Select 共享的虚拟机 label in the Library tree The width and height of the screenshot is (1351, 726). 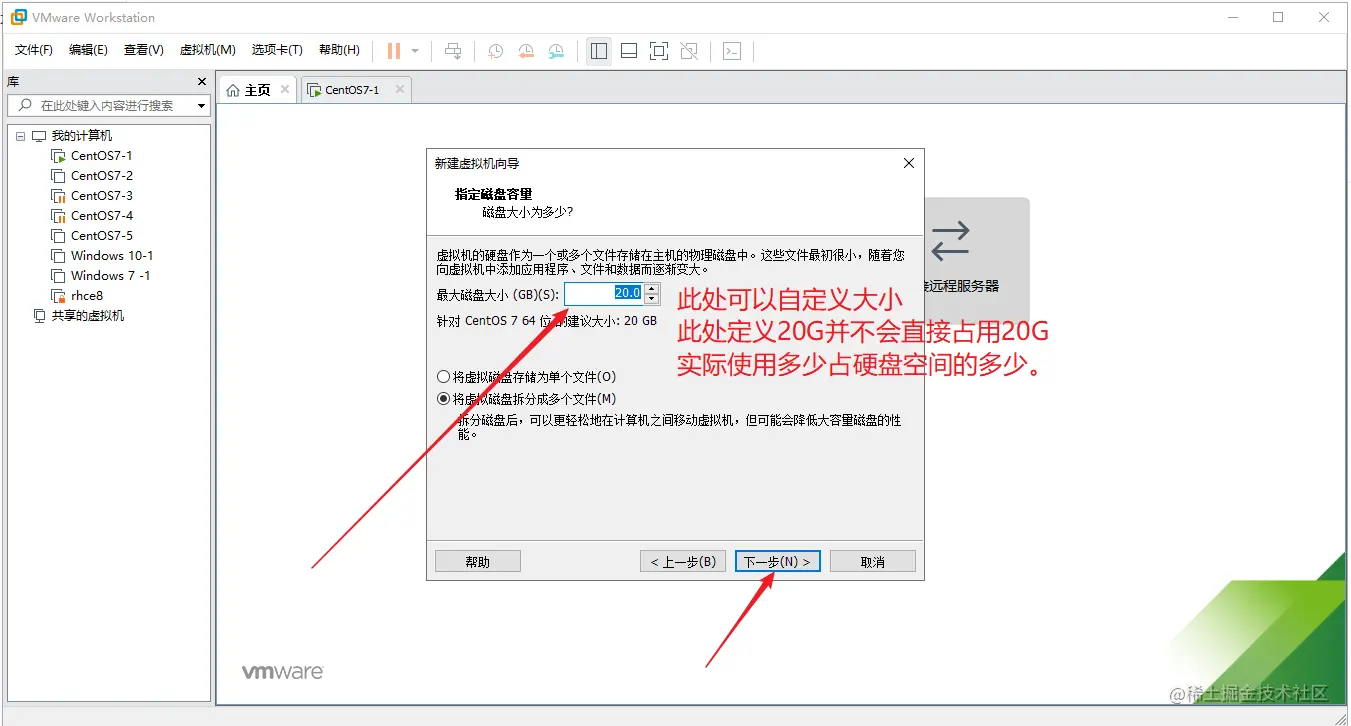[x=88, y=316]
